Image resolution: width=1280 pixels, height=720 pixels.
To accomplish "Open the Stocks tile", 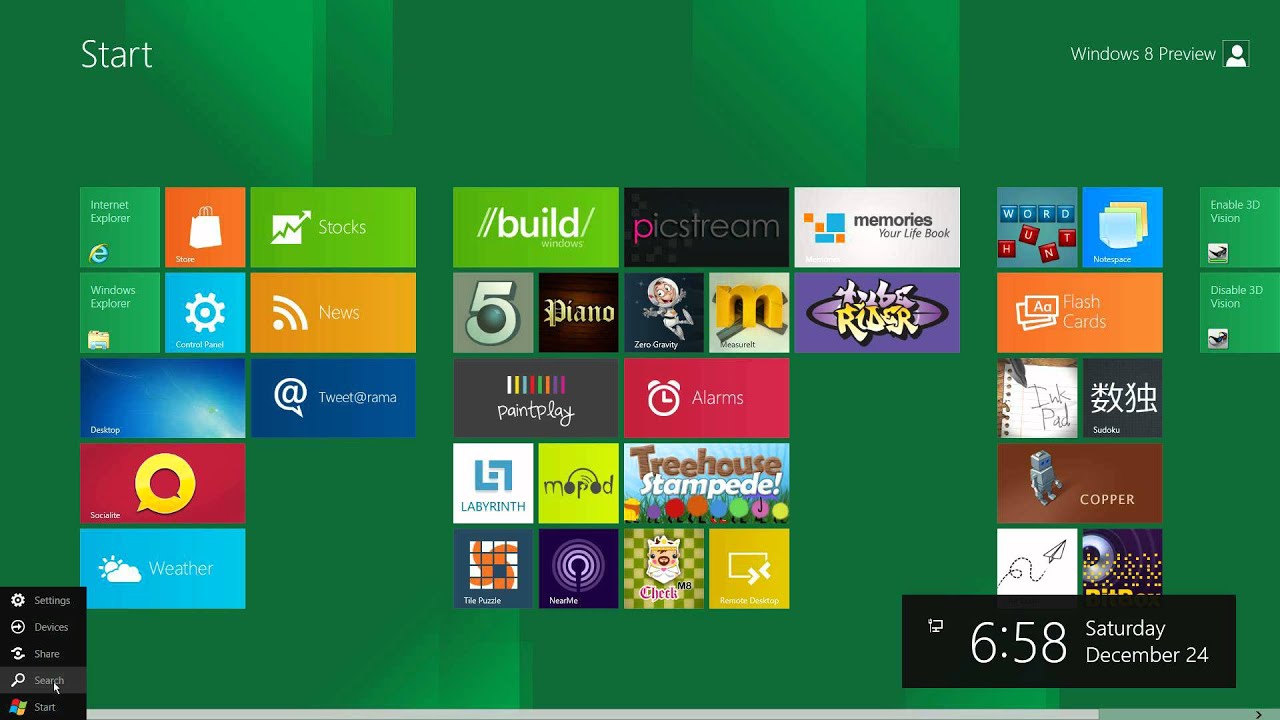I will [333, 227].
